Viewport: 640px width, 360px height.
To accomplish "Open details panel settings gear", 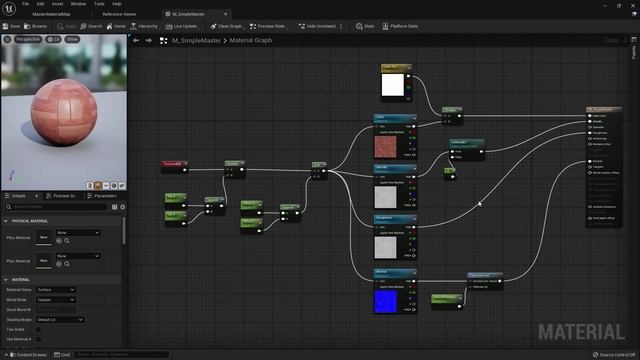I will pos(122,207).
